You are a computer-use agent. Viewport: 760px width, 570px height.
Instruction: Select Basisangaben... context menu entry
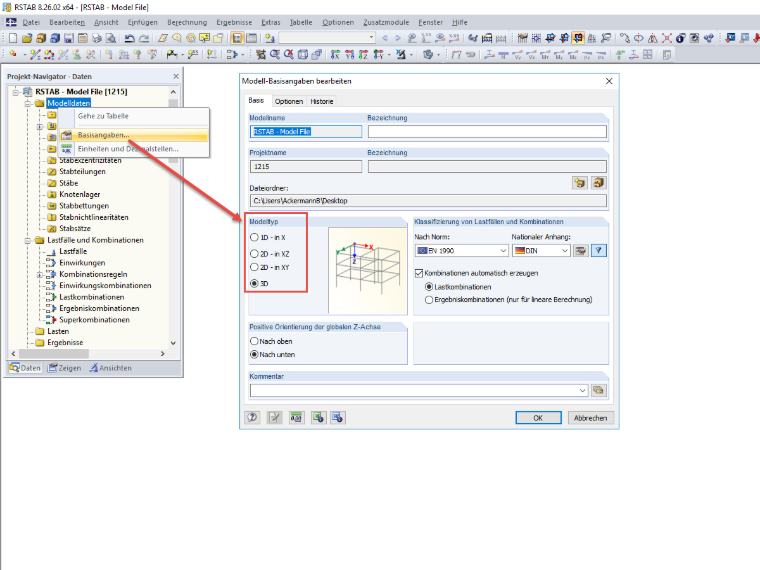134,135
